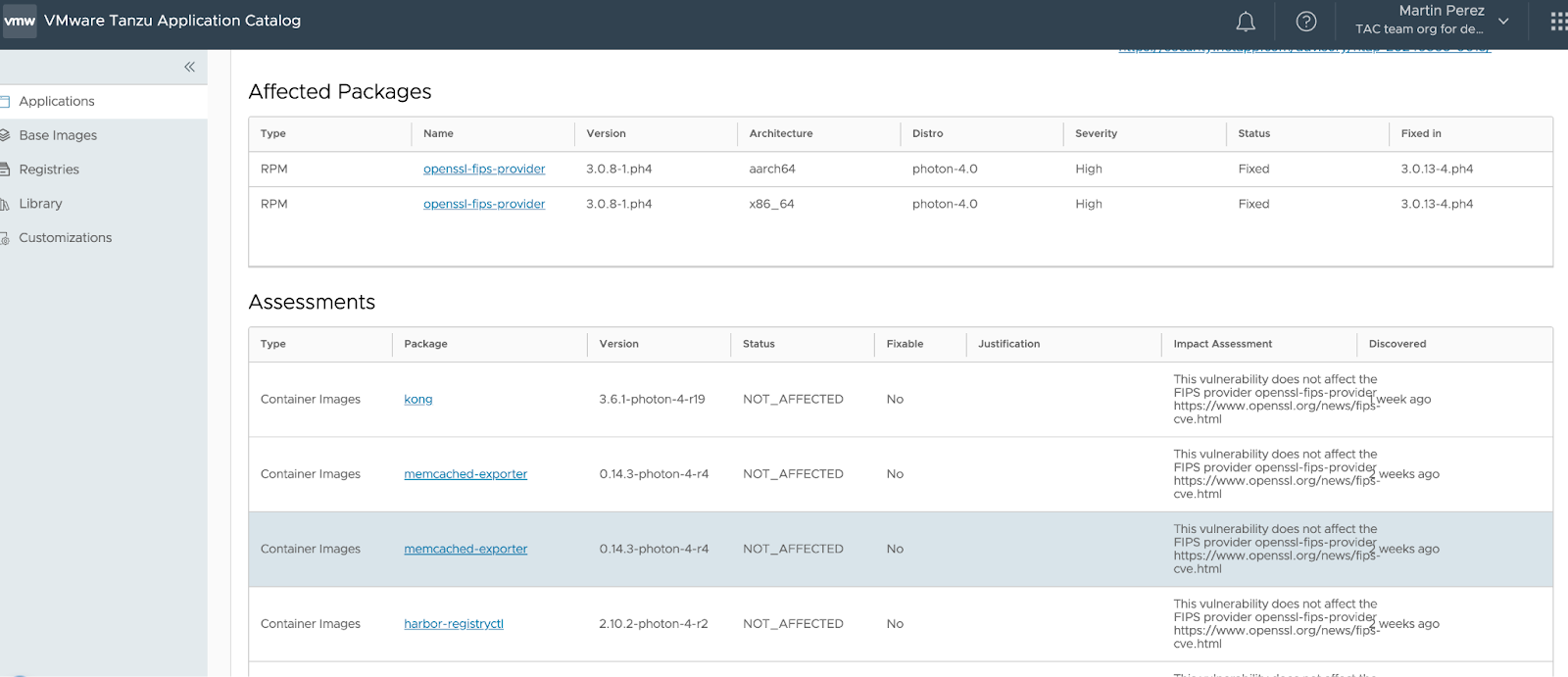
Task: Click Impact Assessment column header
Action: point(1223,344)
